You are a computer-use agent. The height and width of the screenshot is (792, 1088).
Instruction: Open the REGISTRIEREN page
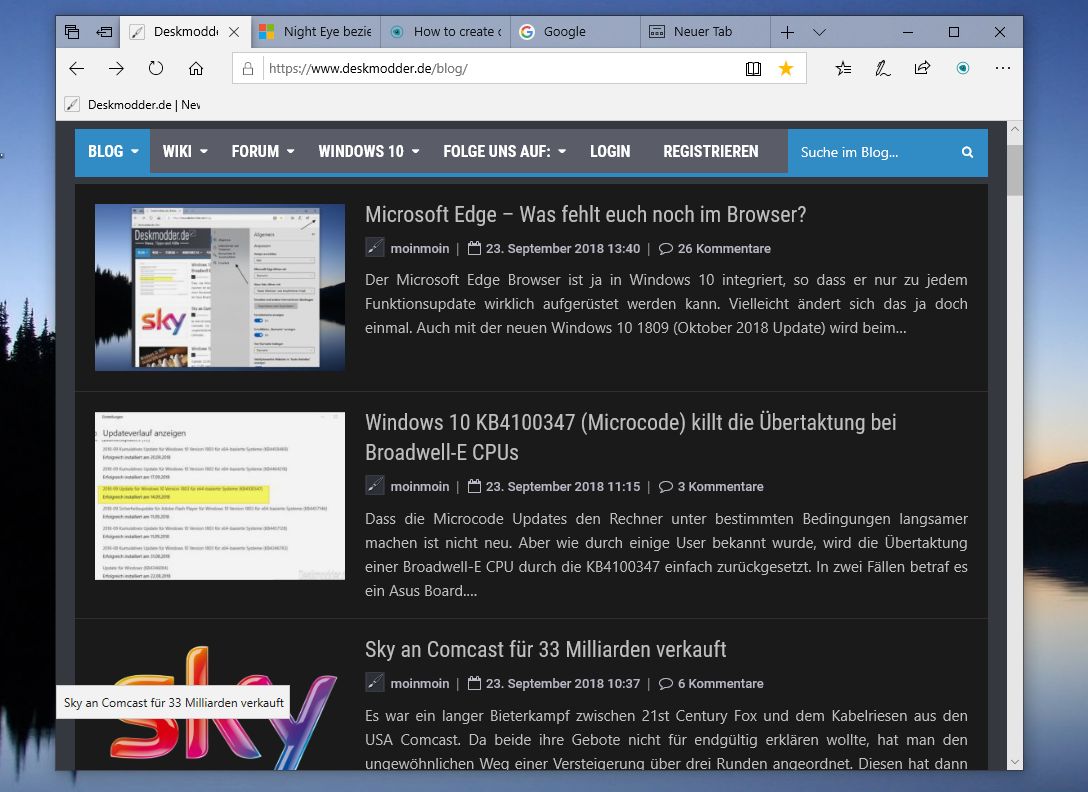point(711,151)
